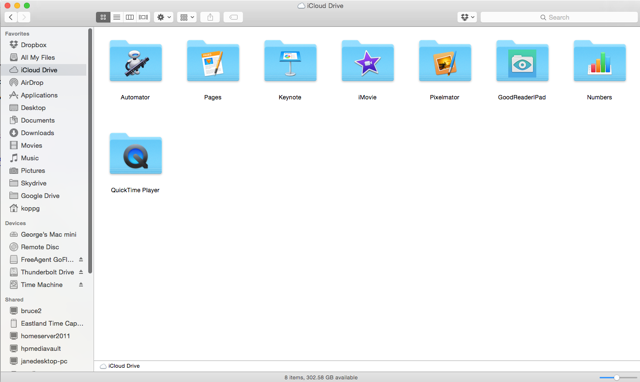Click the Edit Tags toolbar button

click(x=233, y=17)
